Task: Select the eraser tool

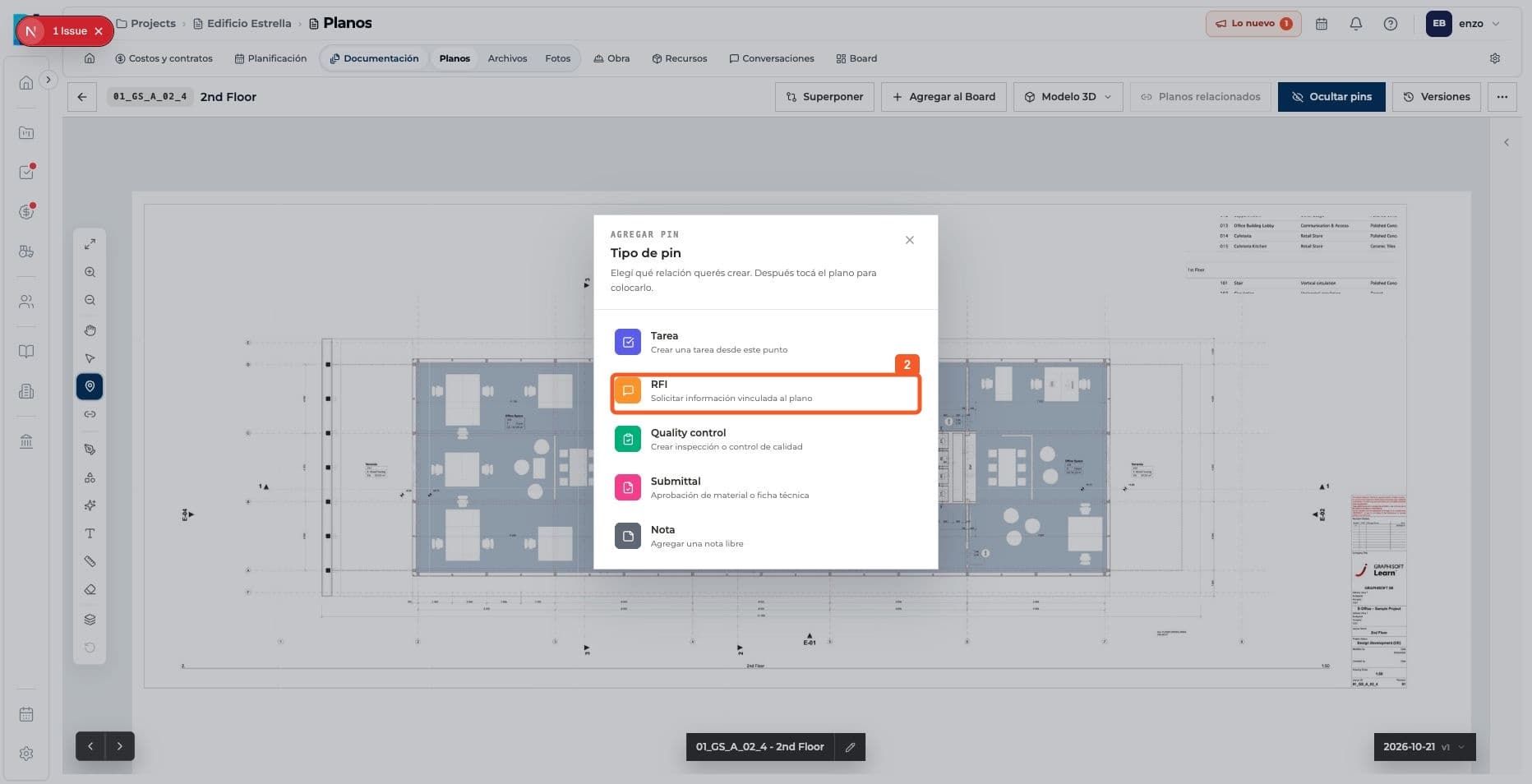Action: (90, 590)
